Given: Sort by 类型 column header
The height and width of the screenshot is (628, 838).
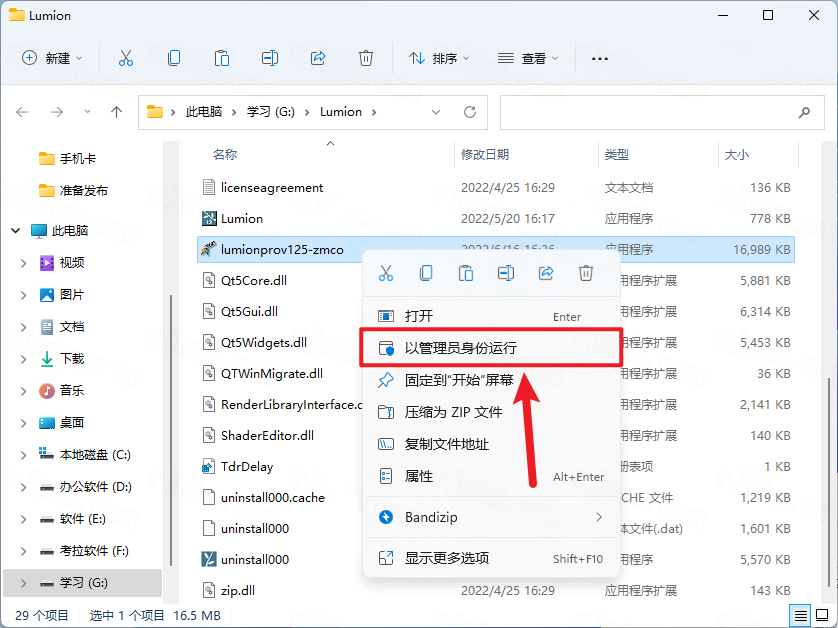Looking at the screenshot, I should (616, 154).
